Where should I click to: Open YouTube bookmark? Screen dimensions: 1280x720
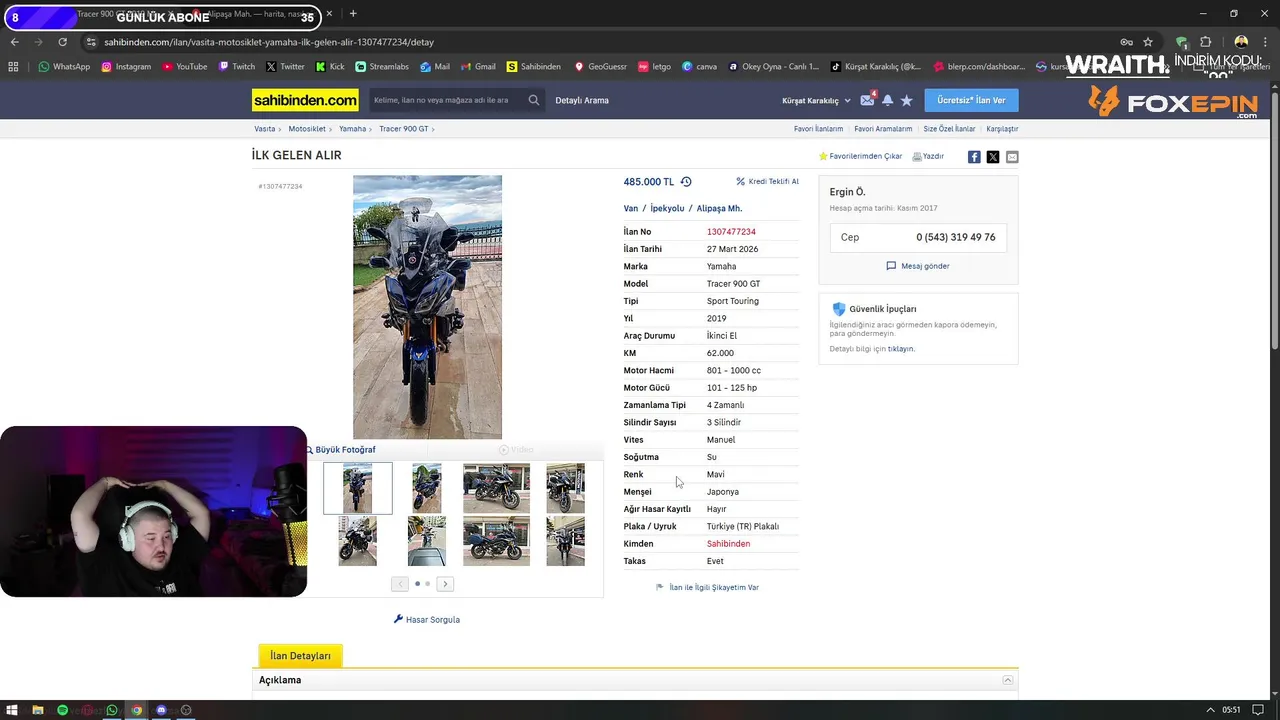click(x=185, y=67)
